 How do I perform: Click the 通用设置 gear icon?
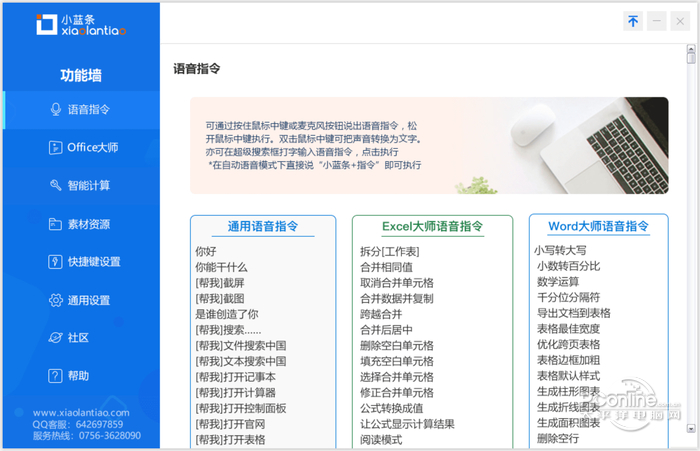[x=56, y=300]
